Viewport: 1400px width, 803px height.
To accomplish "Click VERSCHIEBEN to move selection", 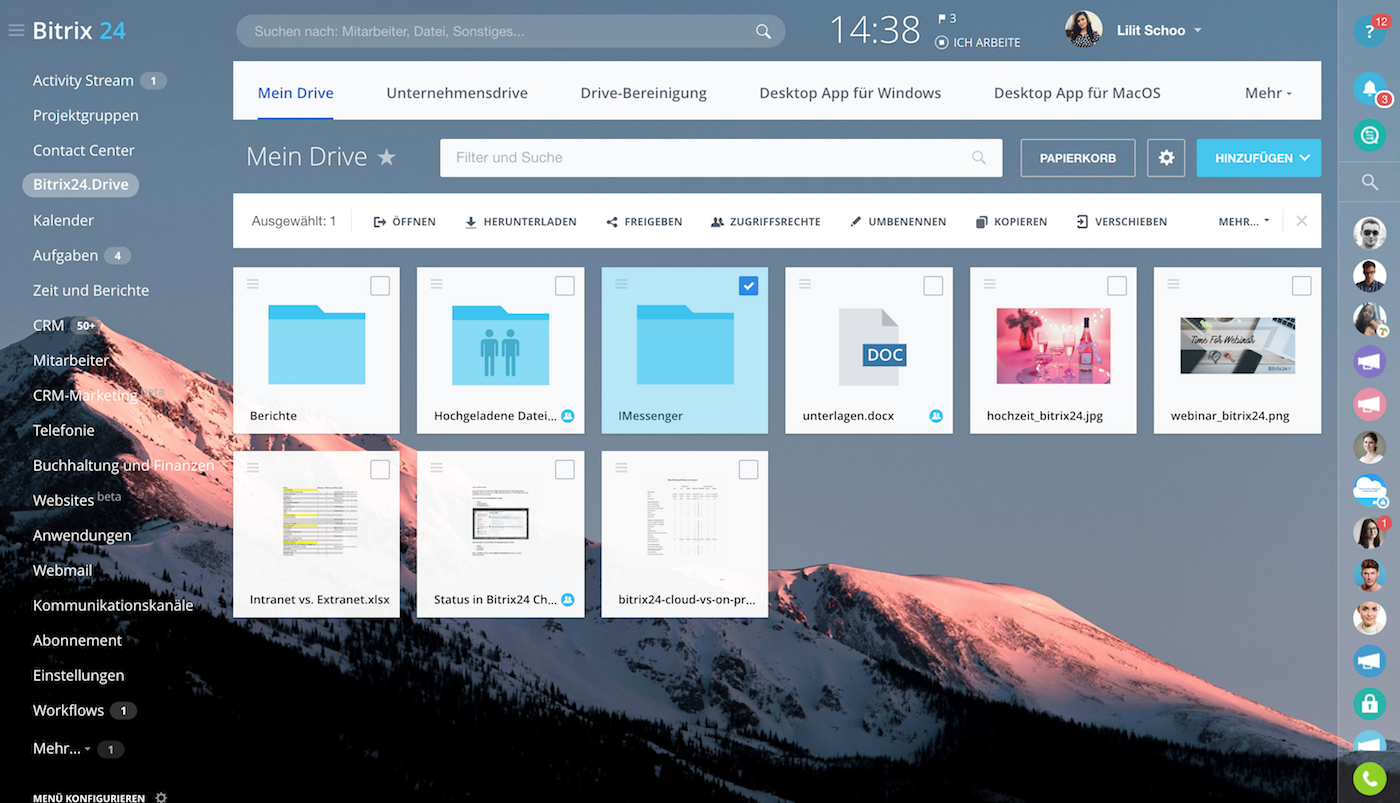I will click(1122, 221).
